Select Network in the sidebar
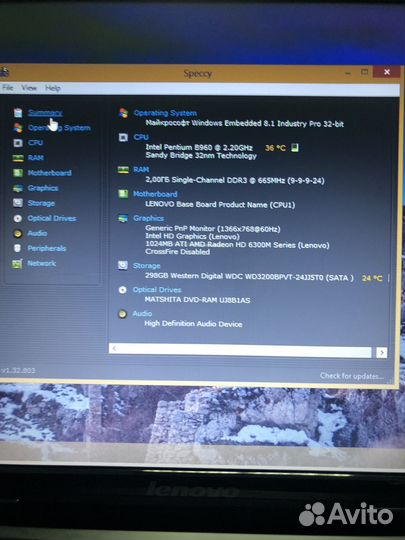The width and height of the screenshot is (405, 540). click(x=42, y=263)
